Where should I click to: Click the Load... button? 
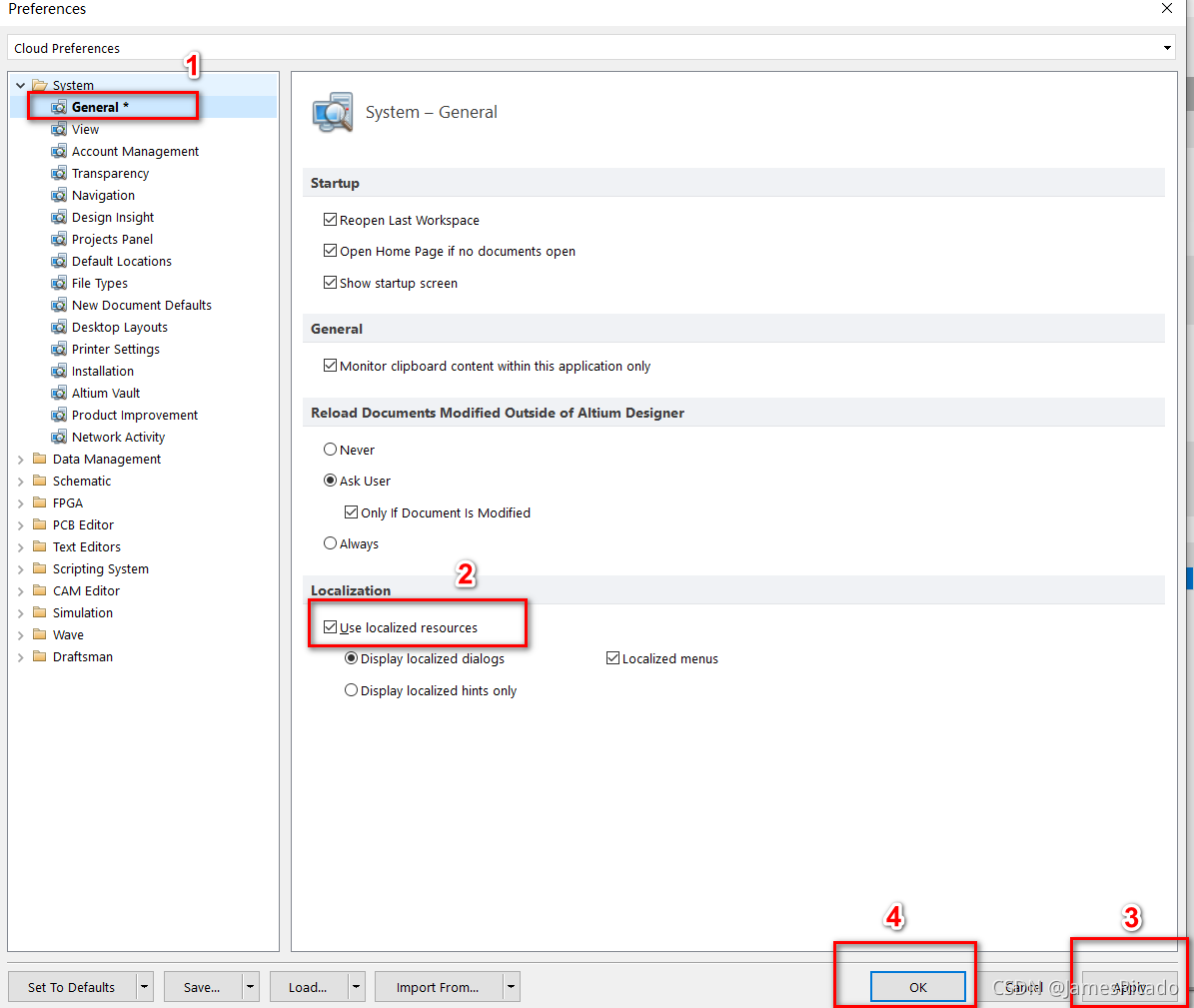(x=309, y=987)
